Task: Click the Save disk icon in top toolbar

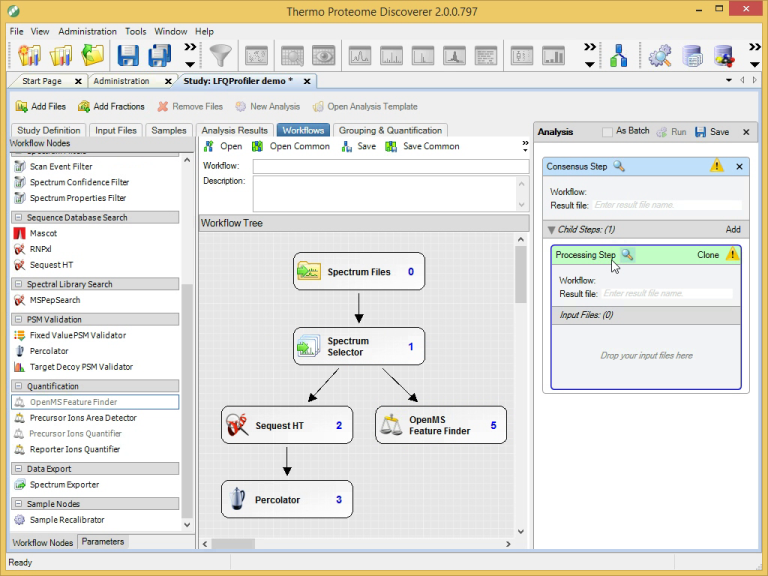Action: (128, 55)
